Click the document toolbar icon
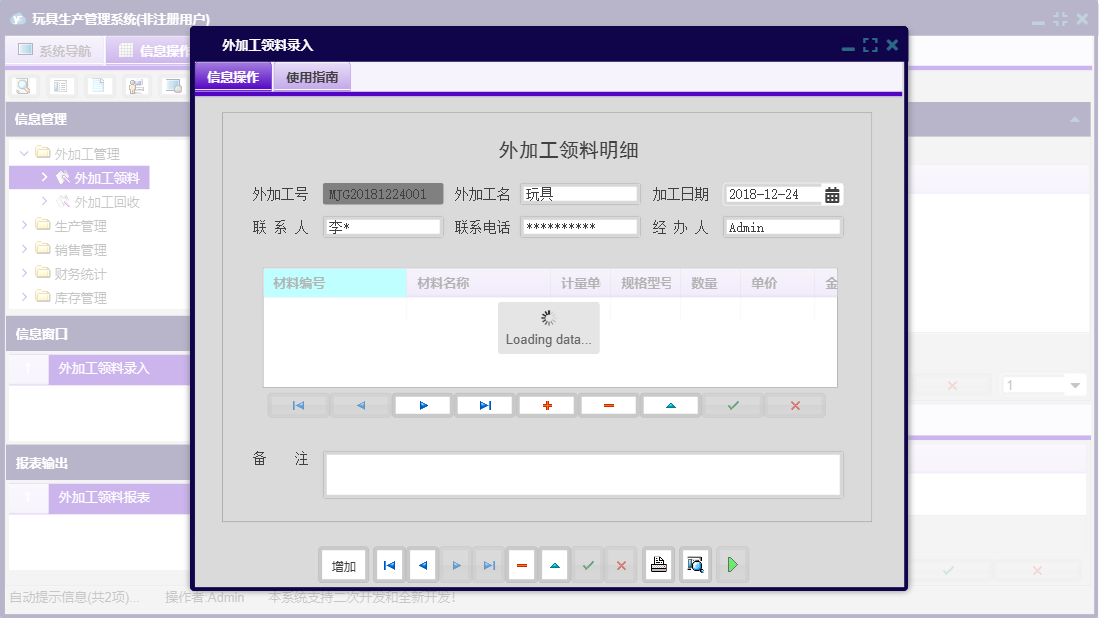1099x618 pixels. pyautogui.click(x=97, y=85)
